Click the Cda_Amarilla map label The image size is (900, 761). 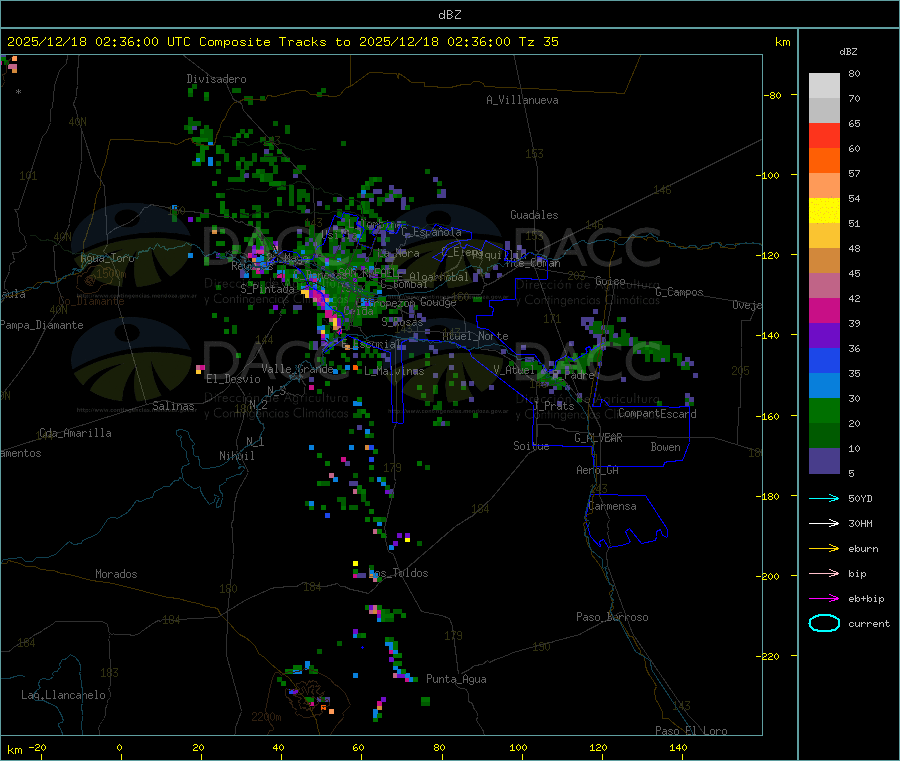point(75,433)
